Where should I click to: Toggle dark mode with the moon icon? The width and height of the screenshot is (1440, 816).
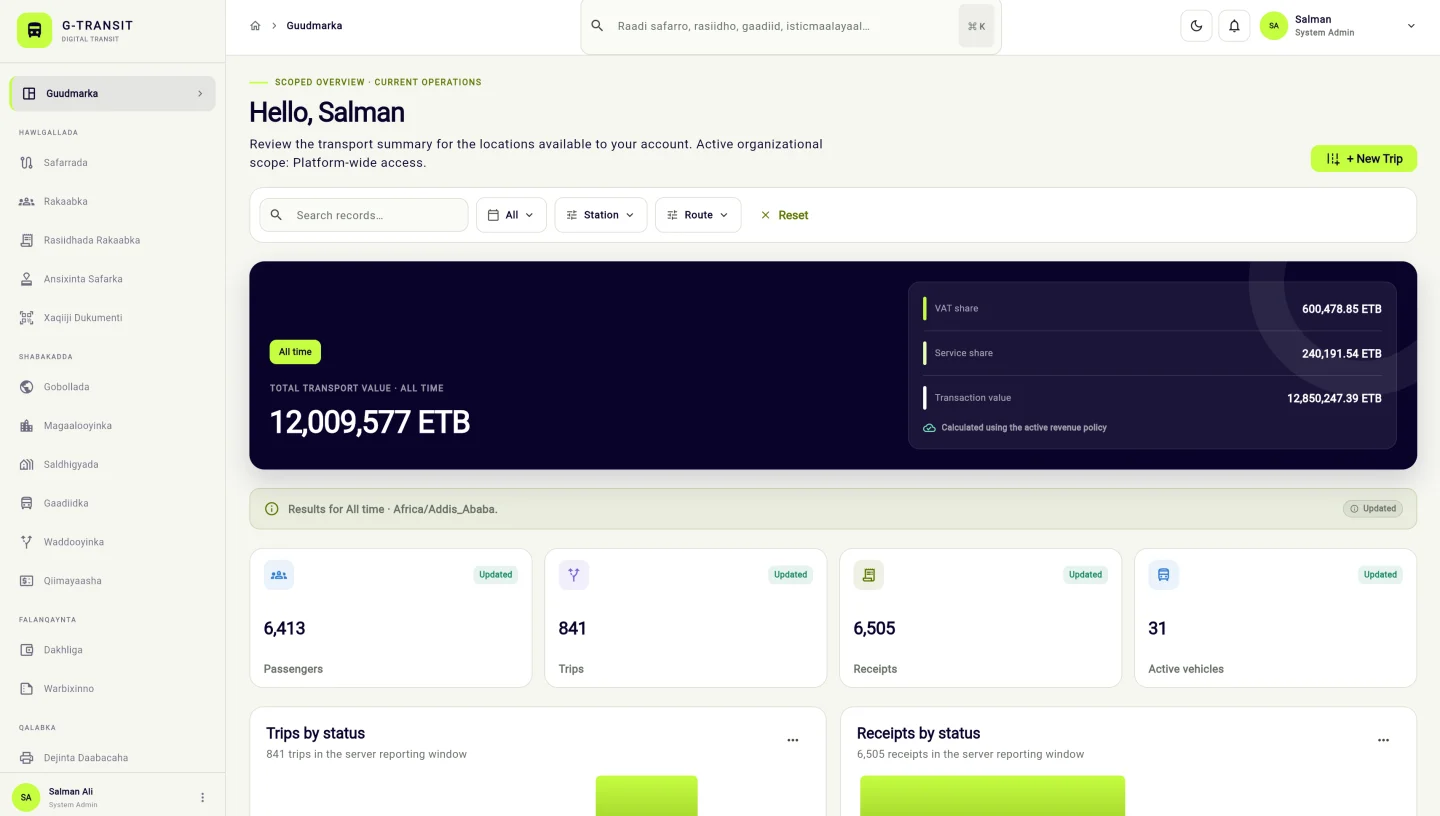[1196, 26]
